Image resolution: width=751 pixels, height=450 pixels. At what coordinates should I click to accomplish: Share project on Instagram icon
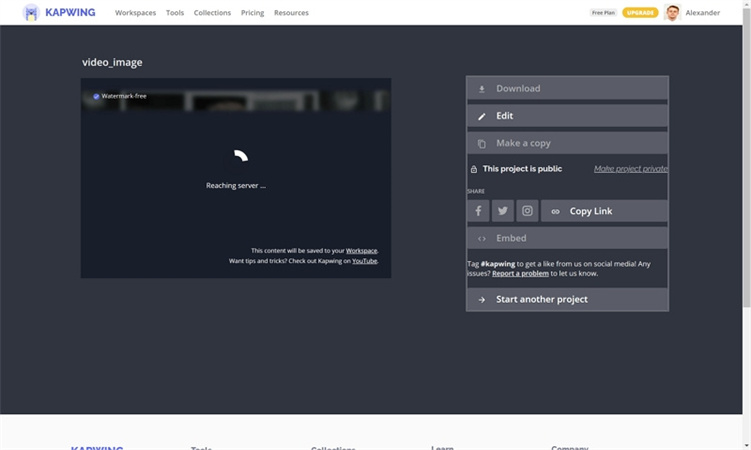point(528,211)
